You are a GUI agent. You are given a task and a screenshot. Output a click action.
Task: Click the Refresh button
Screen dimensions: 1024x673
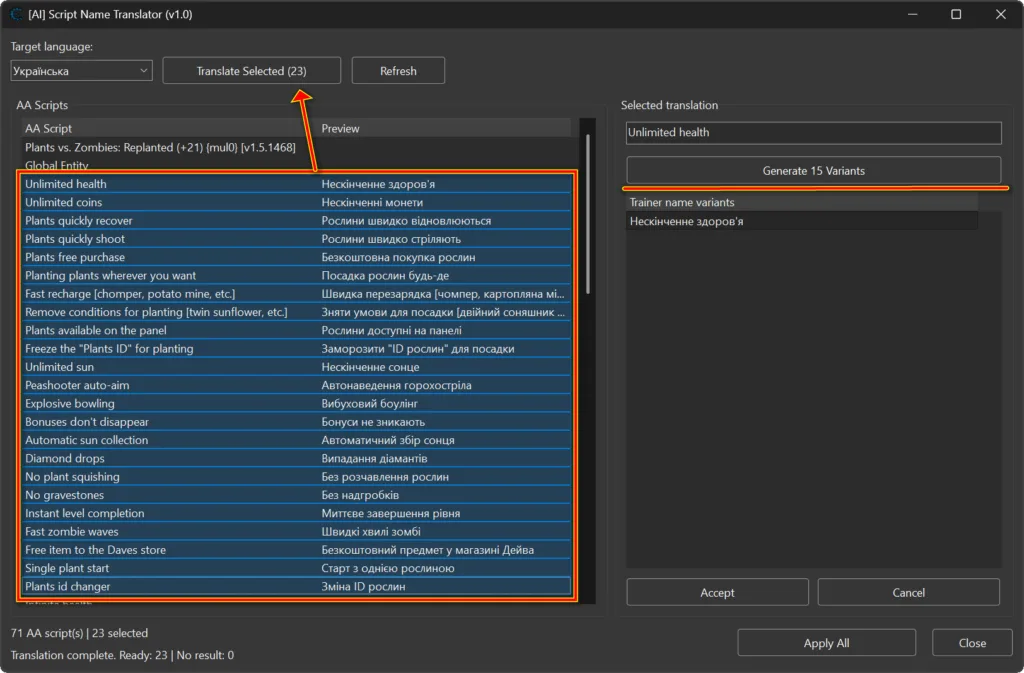tap(398, 70)
